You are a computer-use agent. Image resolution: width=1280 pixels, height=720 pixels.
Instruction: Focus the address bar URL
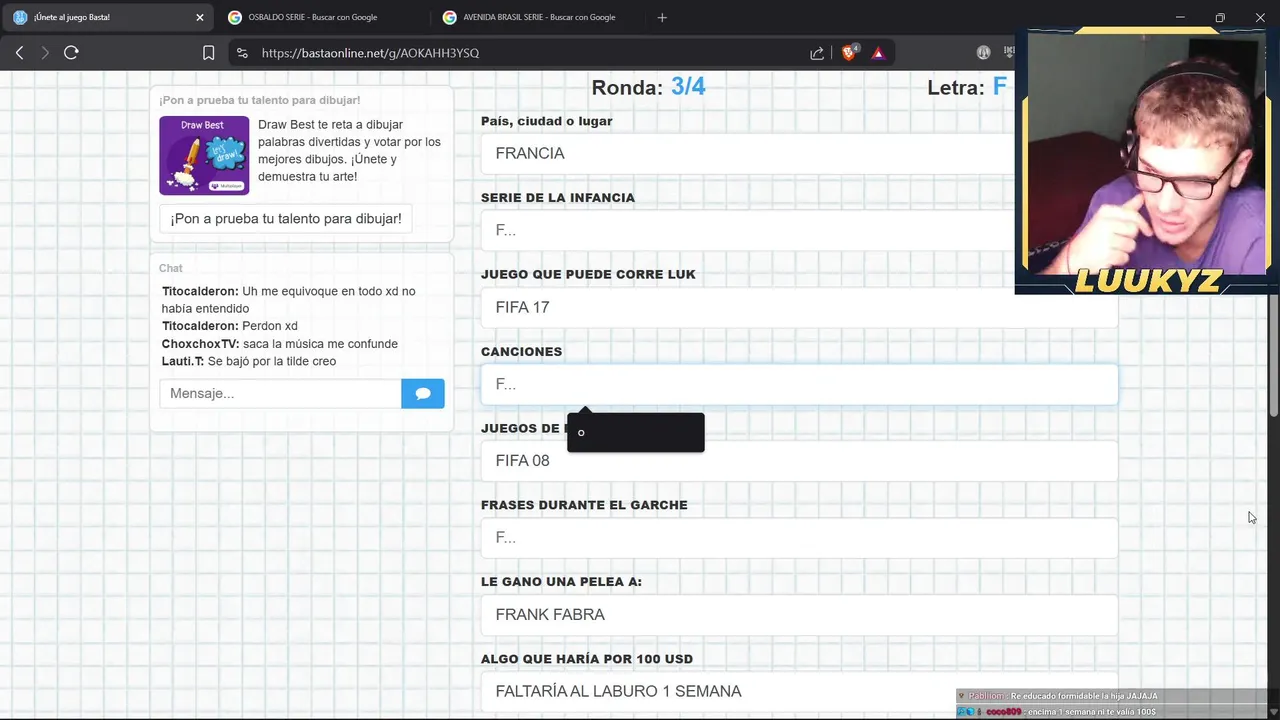click(370, 53)
